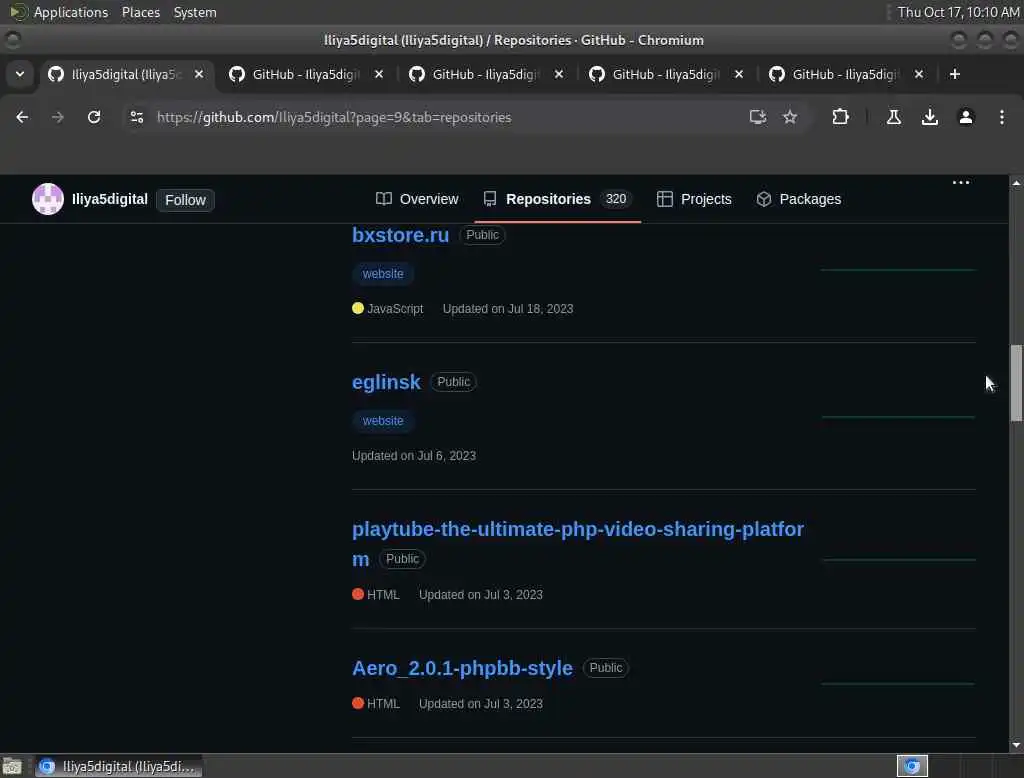
Task: Click the Iliya5digital profile avatar
Action: point(48,199)
